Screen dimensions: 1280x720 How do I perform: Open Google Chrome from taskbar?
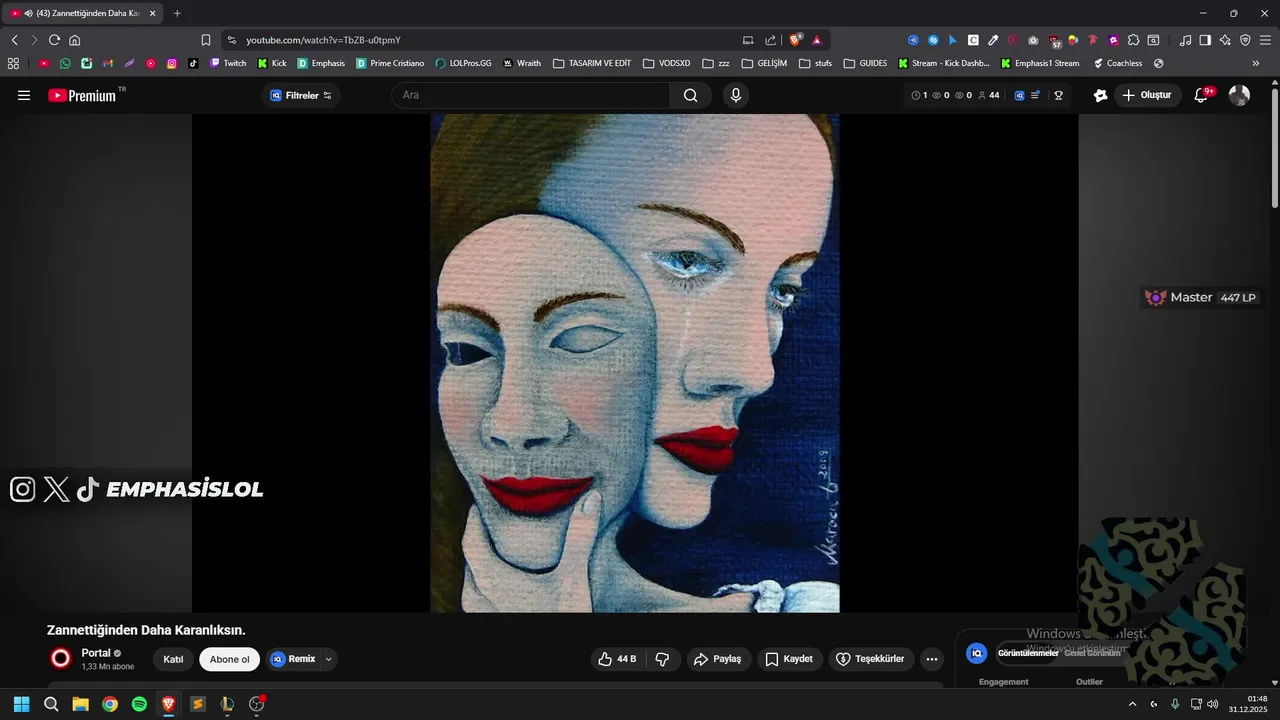(x=110, y=704)
